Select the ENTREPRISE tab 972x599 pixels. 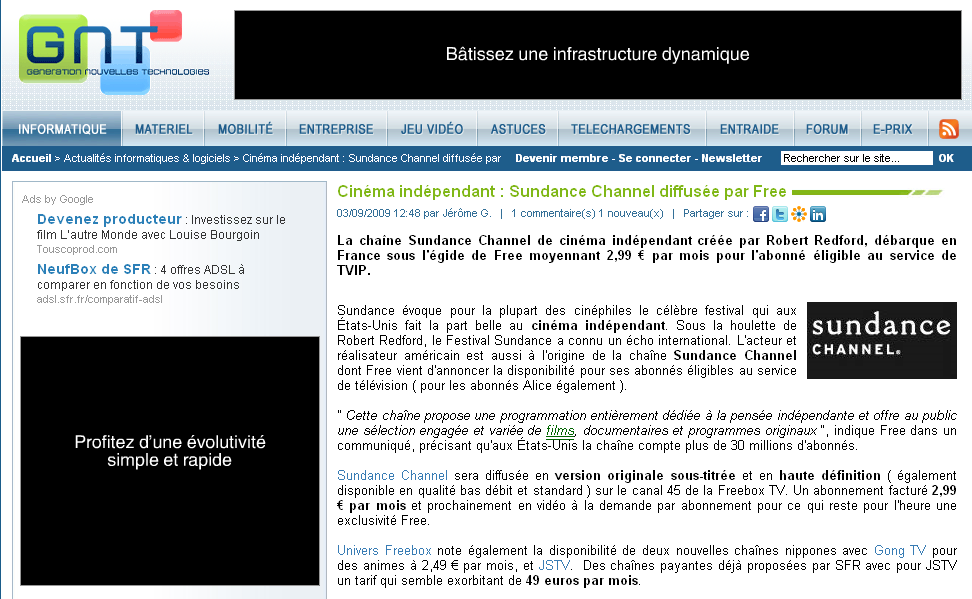[336, 129]
